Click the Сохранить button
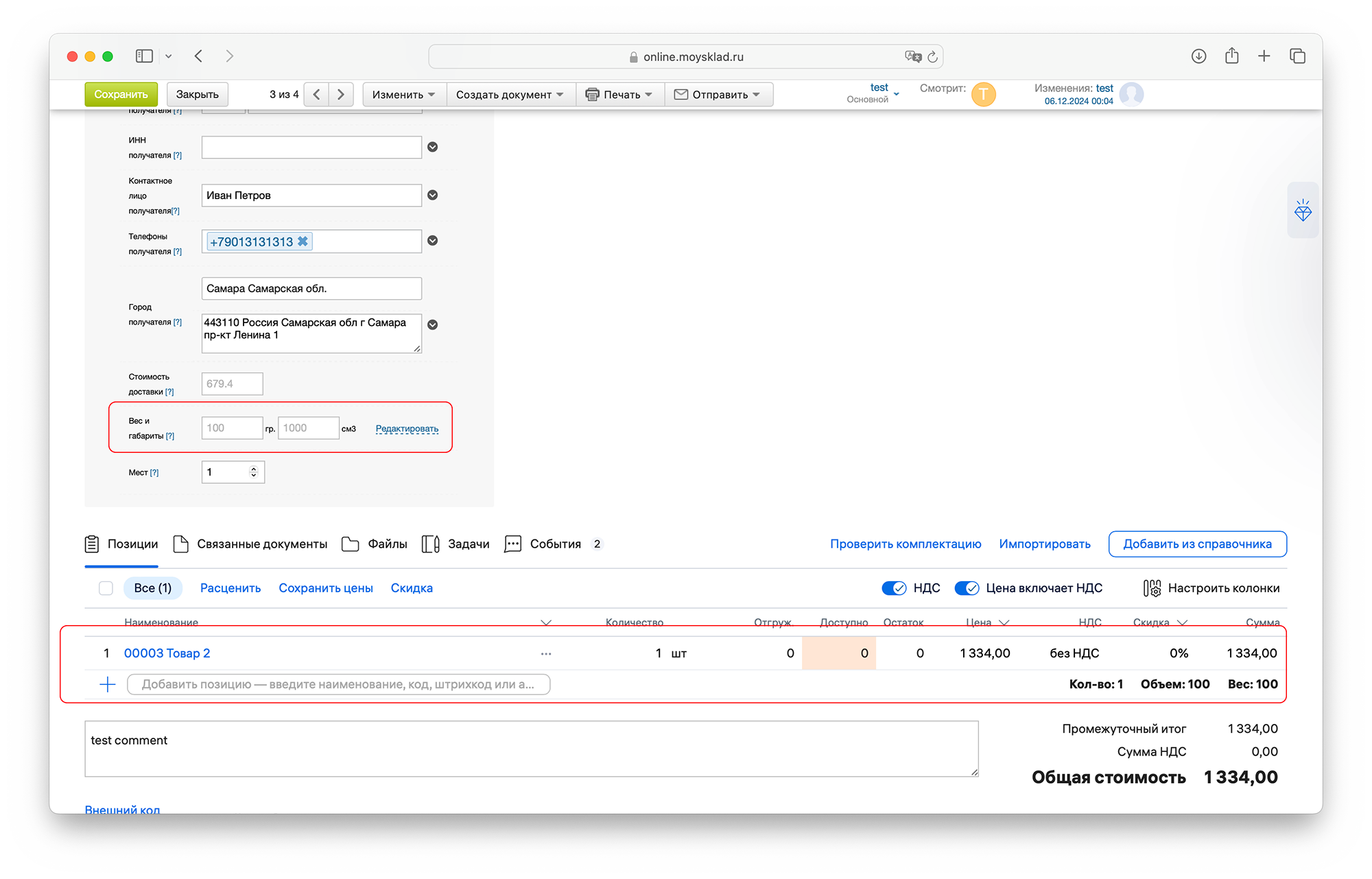Screen dimensions: 1372x879 tap(121, 95)
